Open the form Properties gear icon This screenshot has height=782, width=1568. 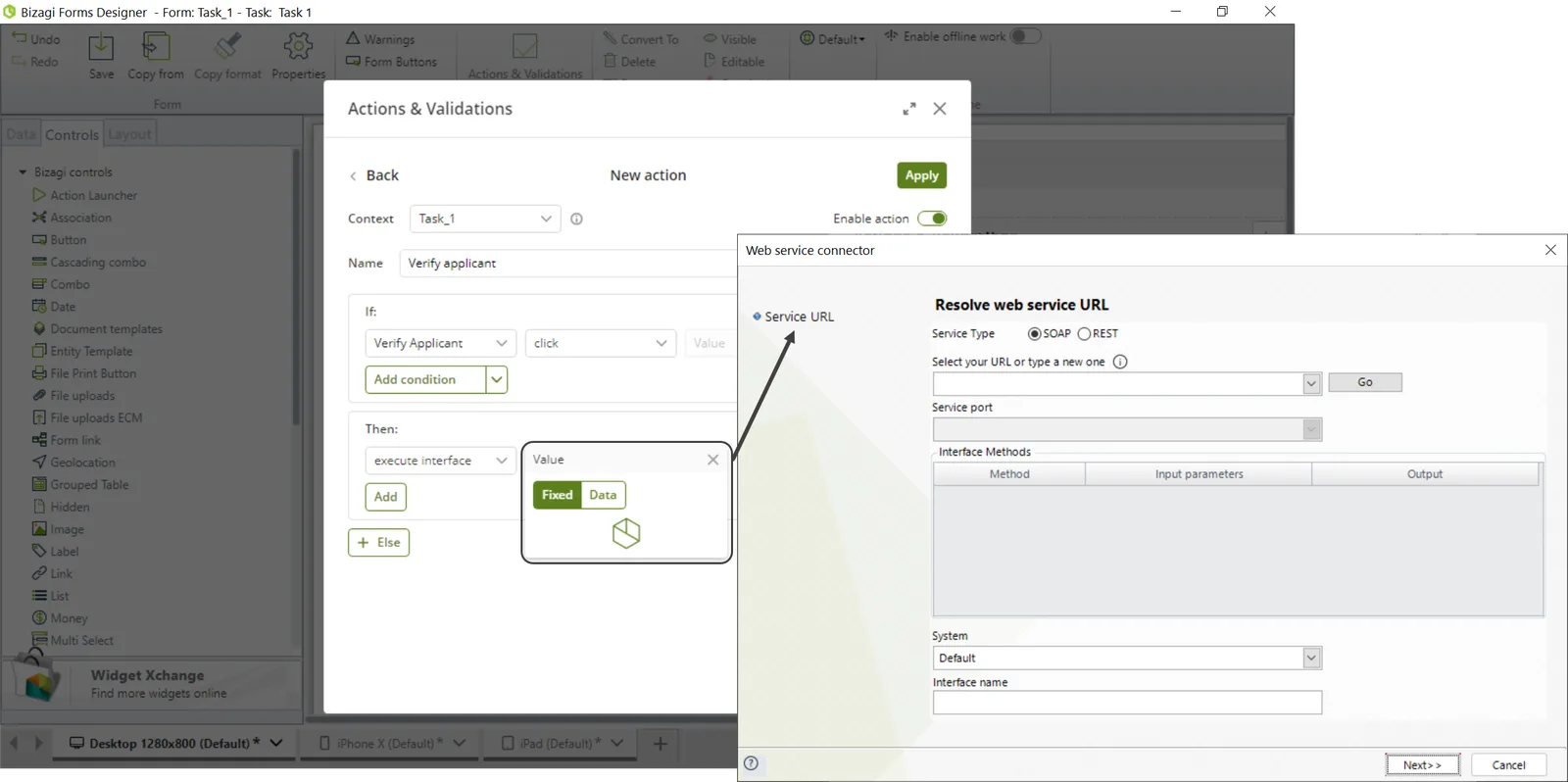pyautogui.click(x=298, y=46)
